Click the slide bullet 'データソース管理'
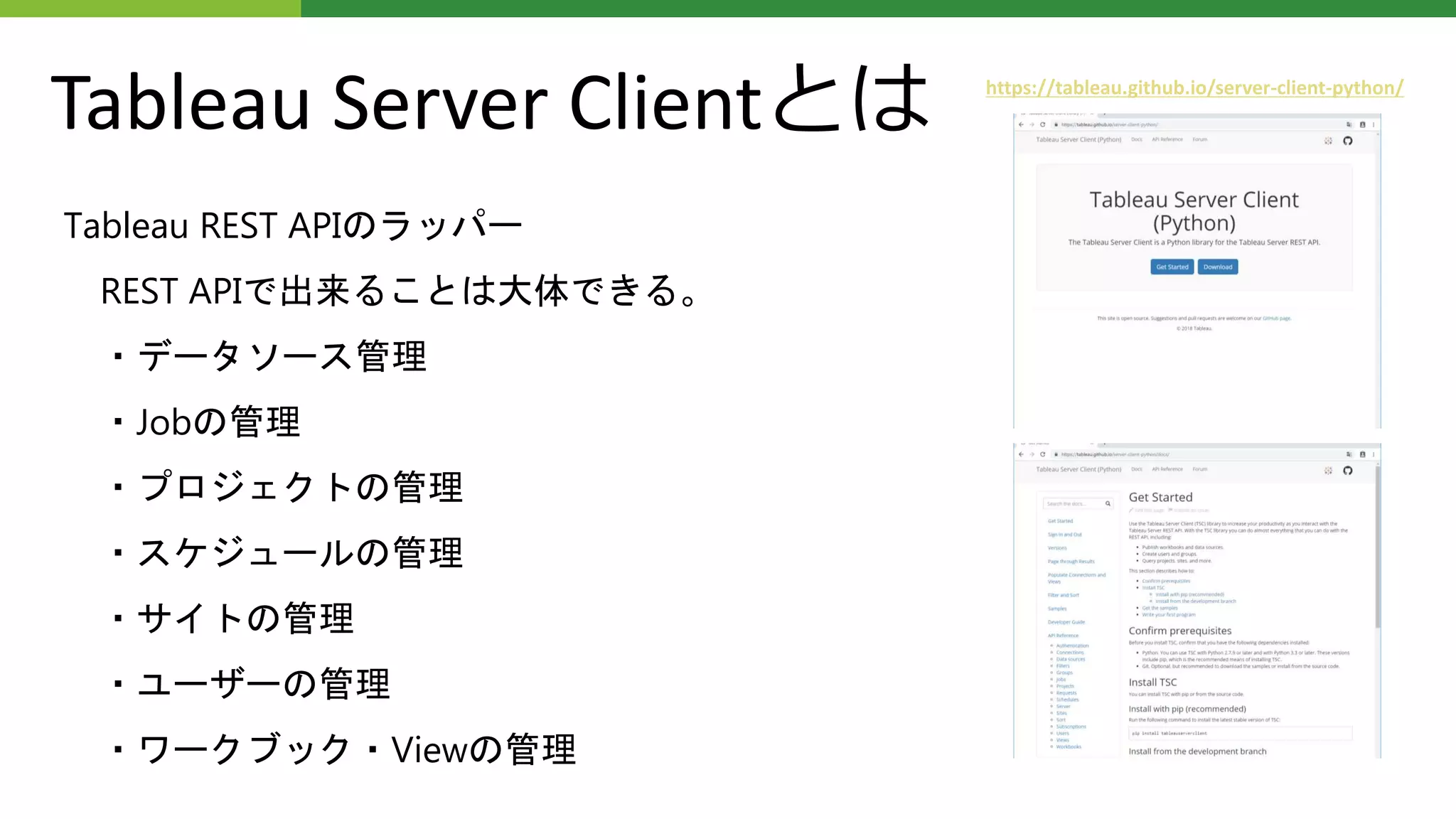Screen dimensions: 1456x819 pyautogui.click(x=281, y=356)
